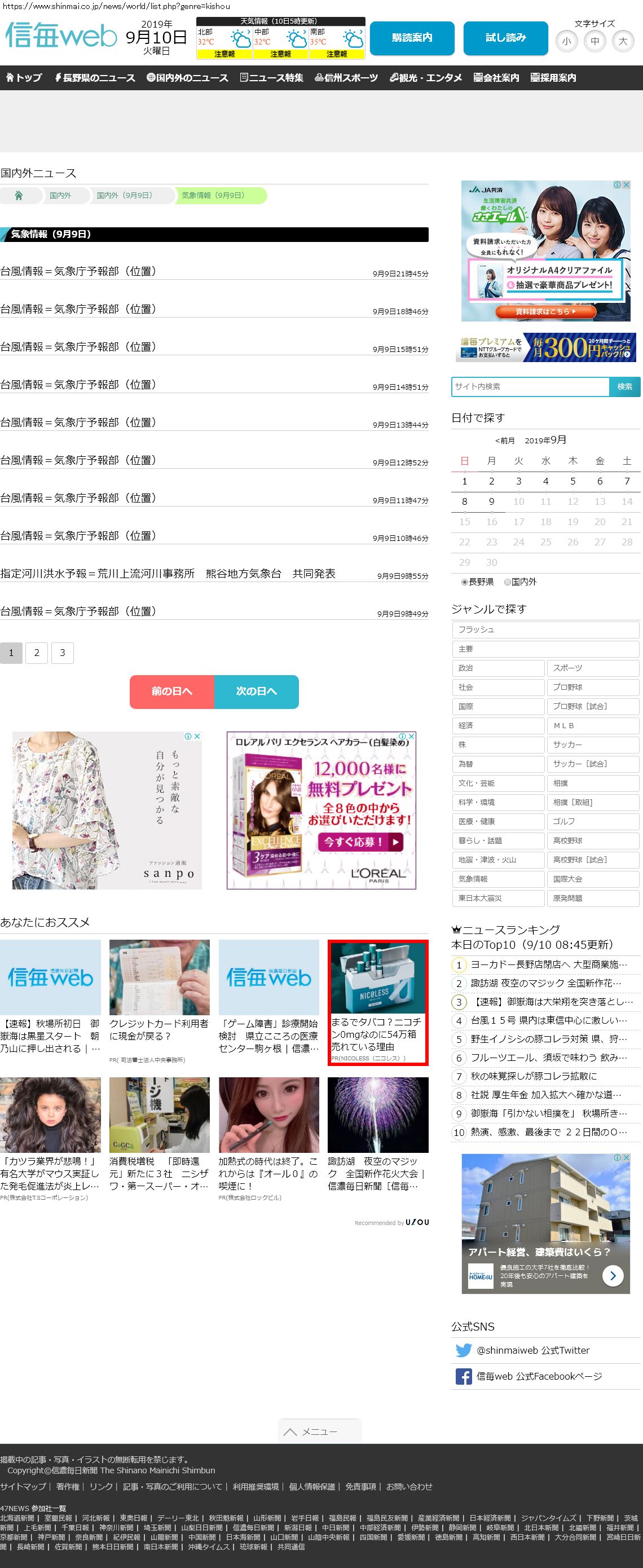Open the home icon in breadcrumb
Viewport: 643px width, 1568px height.
point(19,195)
